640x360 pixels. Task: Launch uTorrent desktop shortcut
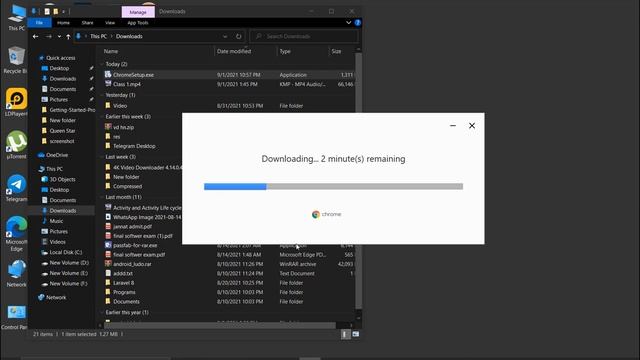pos(16,144)
